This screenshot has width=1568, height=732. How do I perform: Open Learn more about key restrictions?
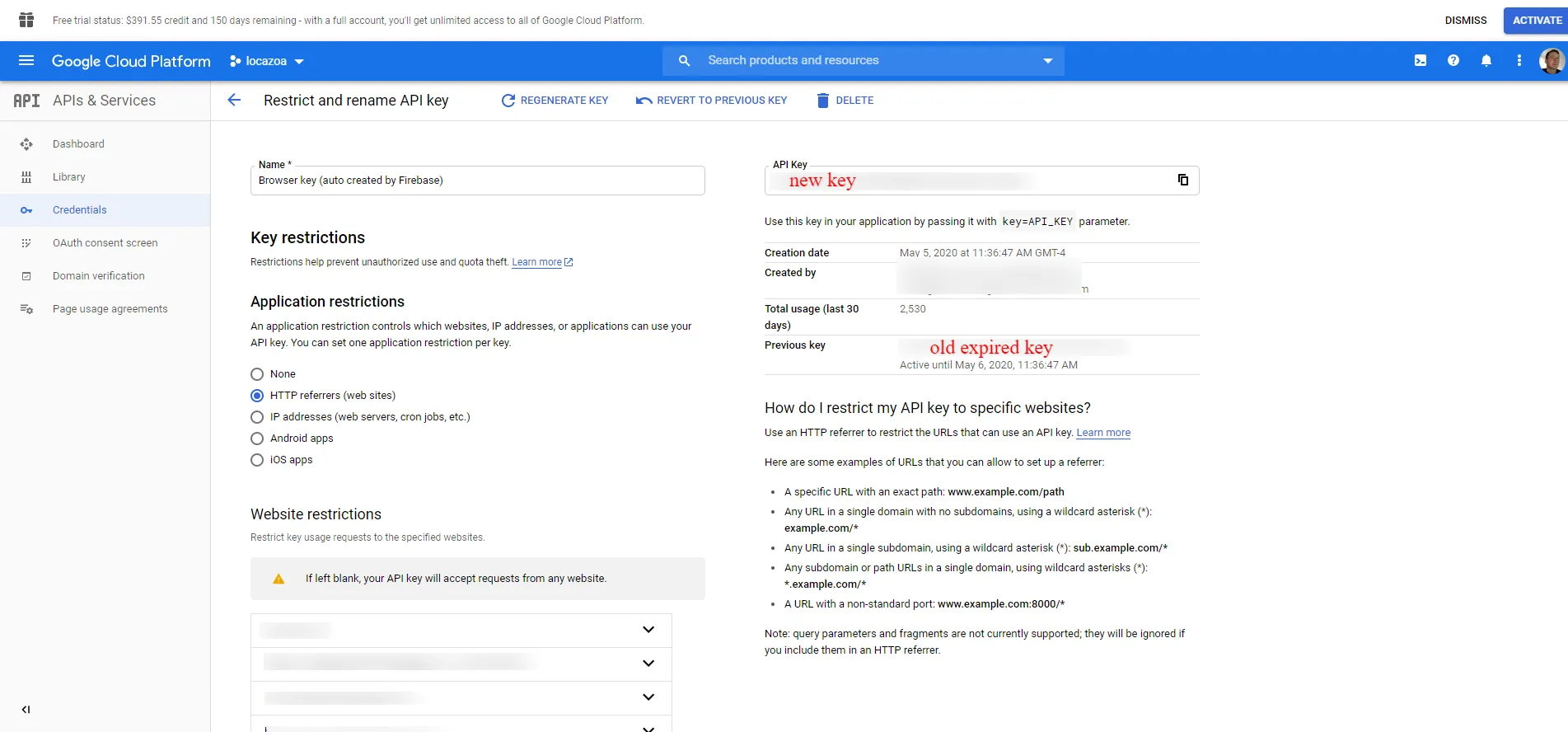tap(542, 262)
